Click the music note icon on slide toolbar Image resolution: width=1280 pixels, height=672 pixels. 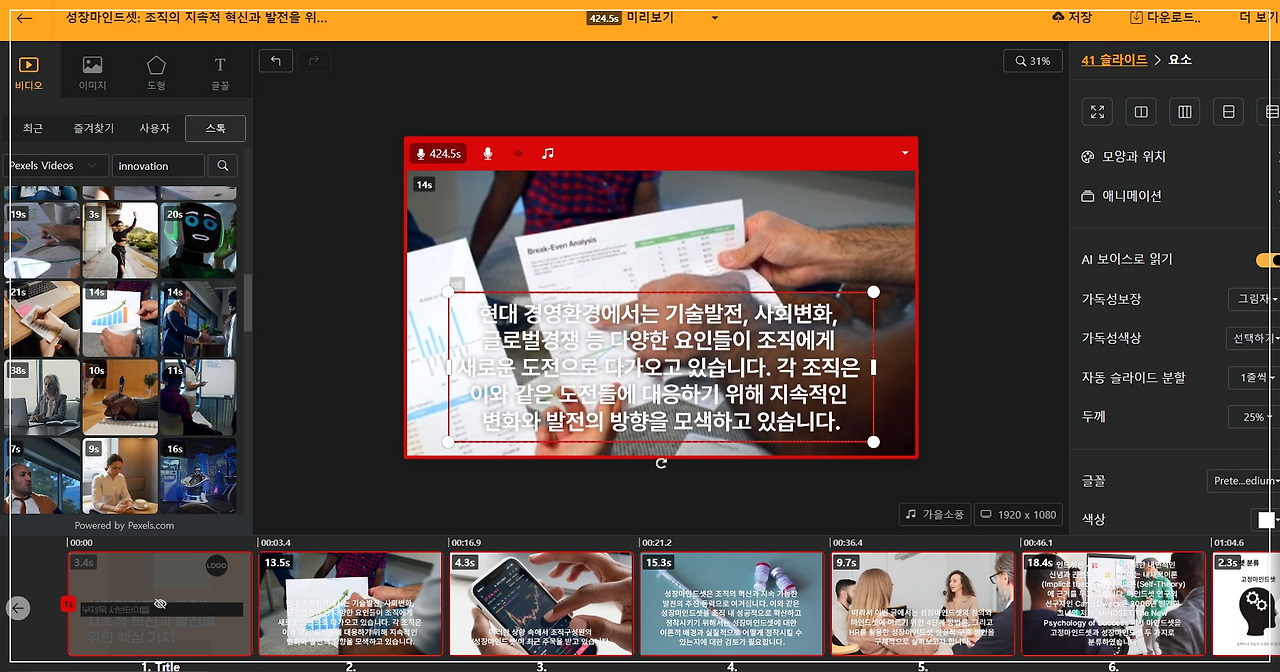(547, 154)
